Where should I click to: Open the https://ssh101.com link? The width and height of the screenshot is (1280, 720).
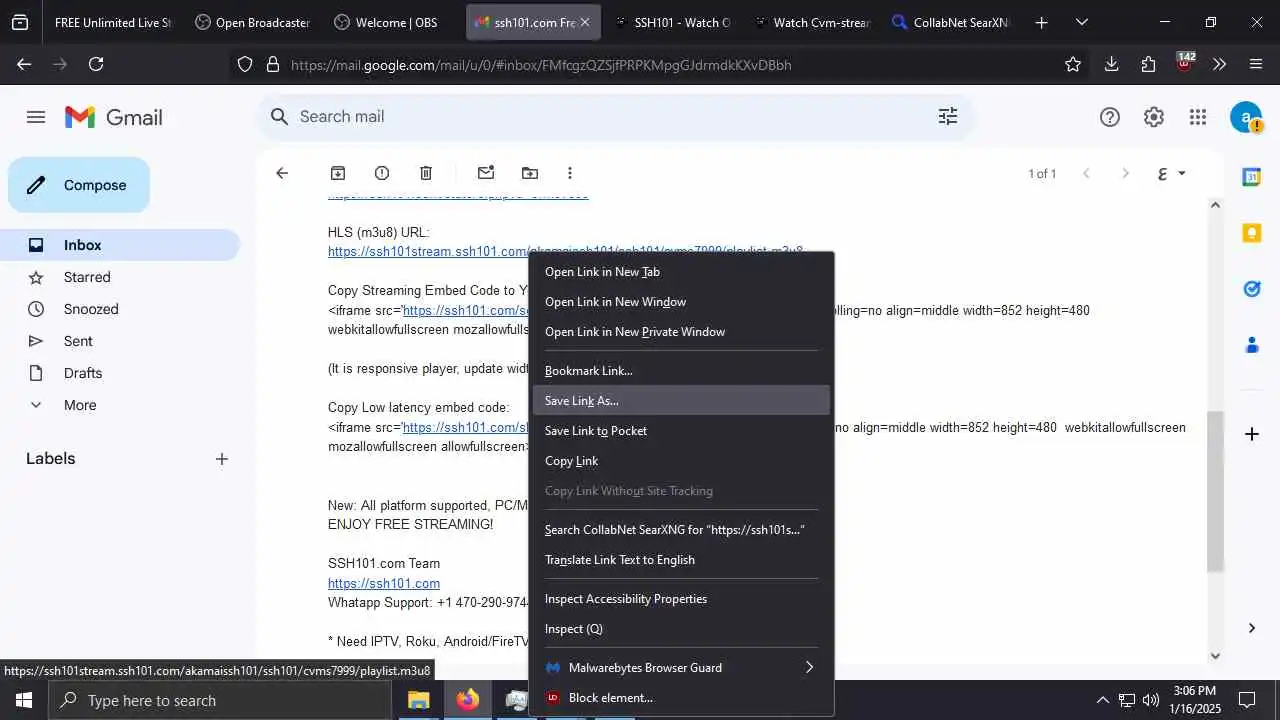384,583
